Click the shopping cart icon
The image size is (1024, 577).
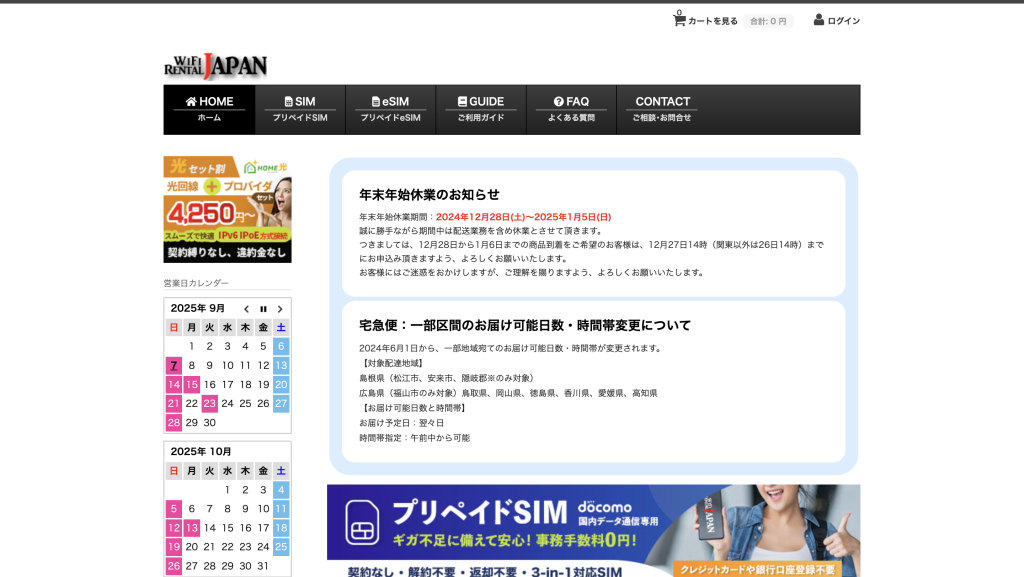679,20
